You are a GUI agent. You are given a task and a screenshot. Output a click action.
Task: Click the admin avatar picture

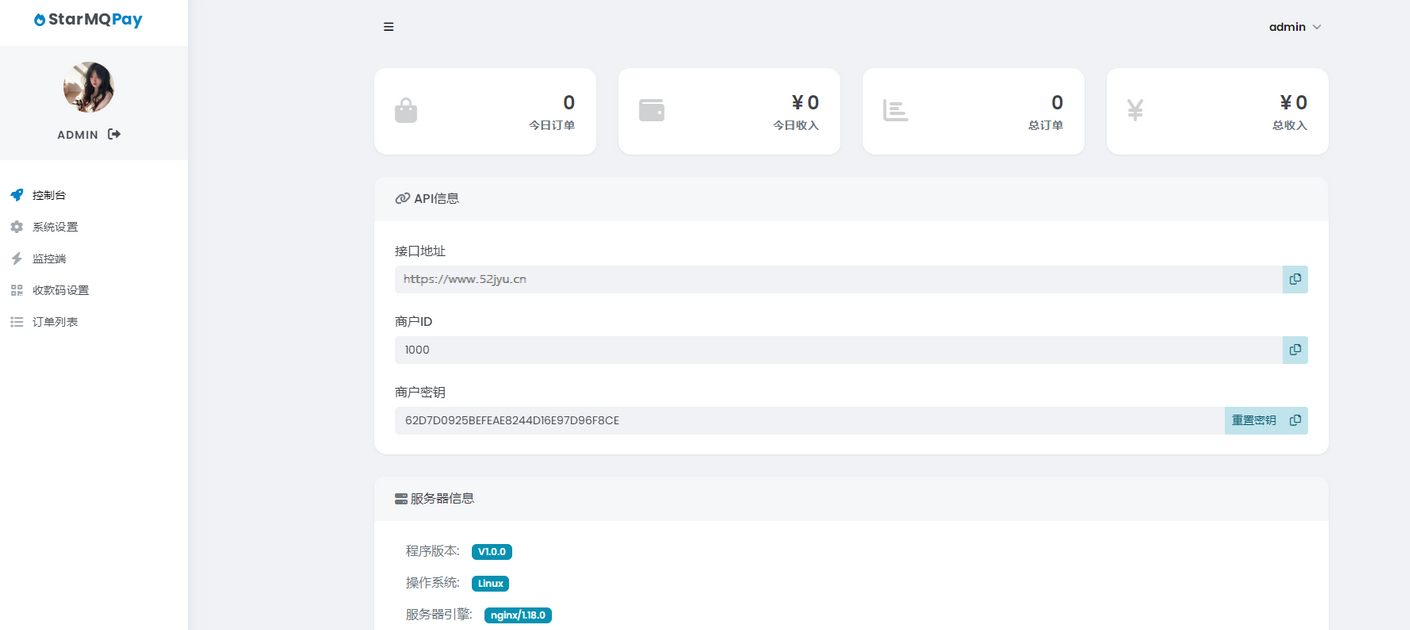click(88, 87)
